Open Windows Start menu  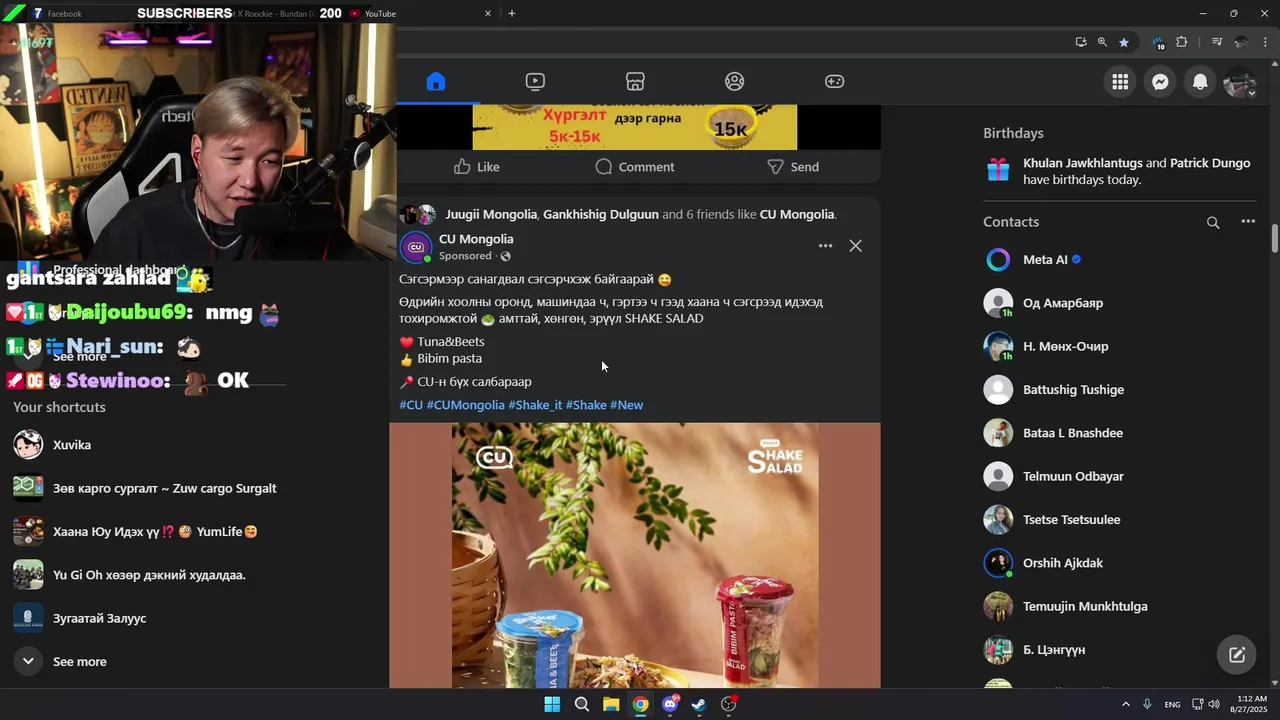click(552, 705)
